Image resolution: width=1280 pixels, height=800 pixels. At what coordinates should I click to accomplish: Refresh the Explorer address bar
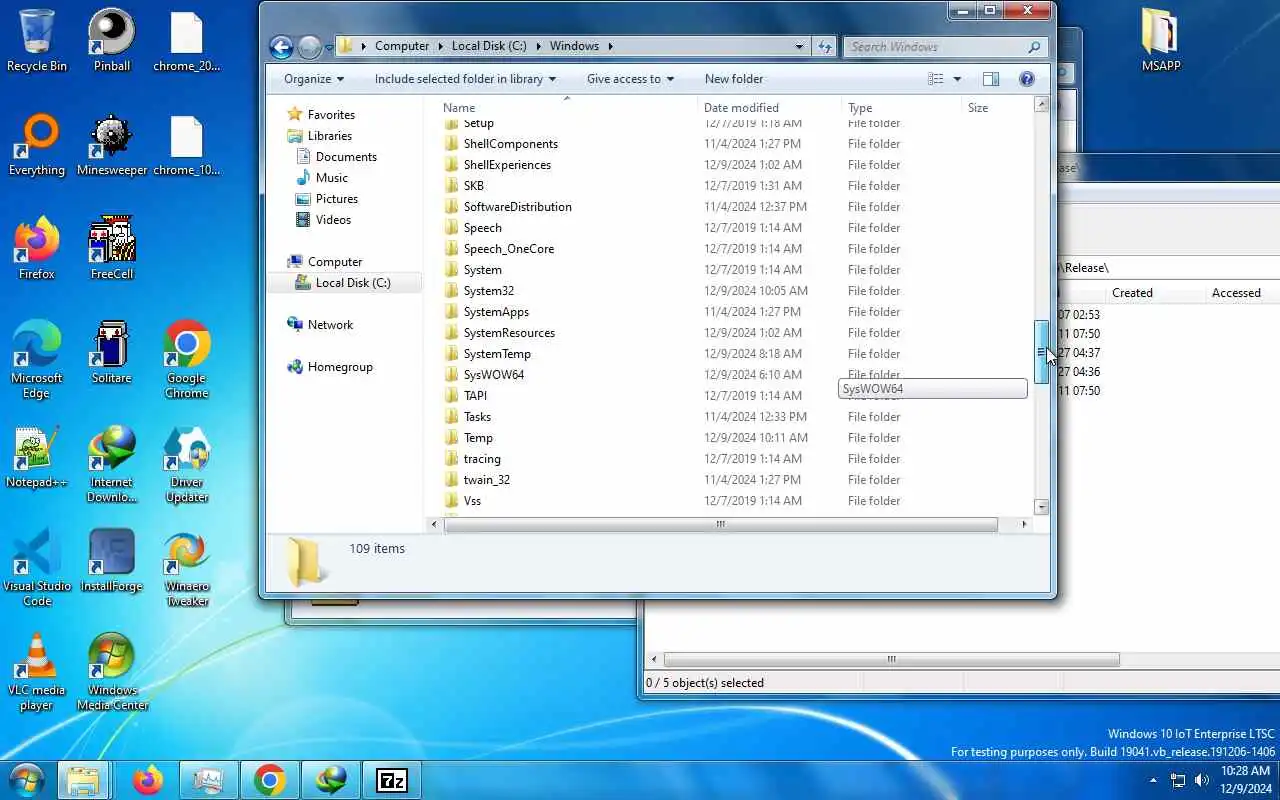click(825, 46)
